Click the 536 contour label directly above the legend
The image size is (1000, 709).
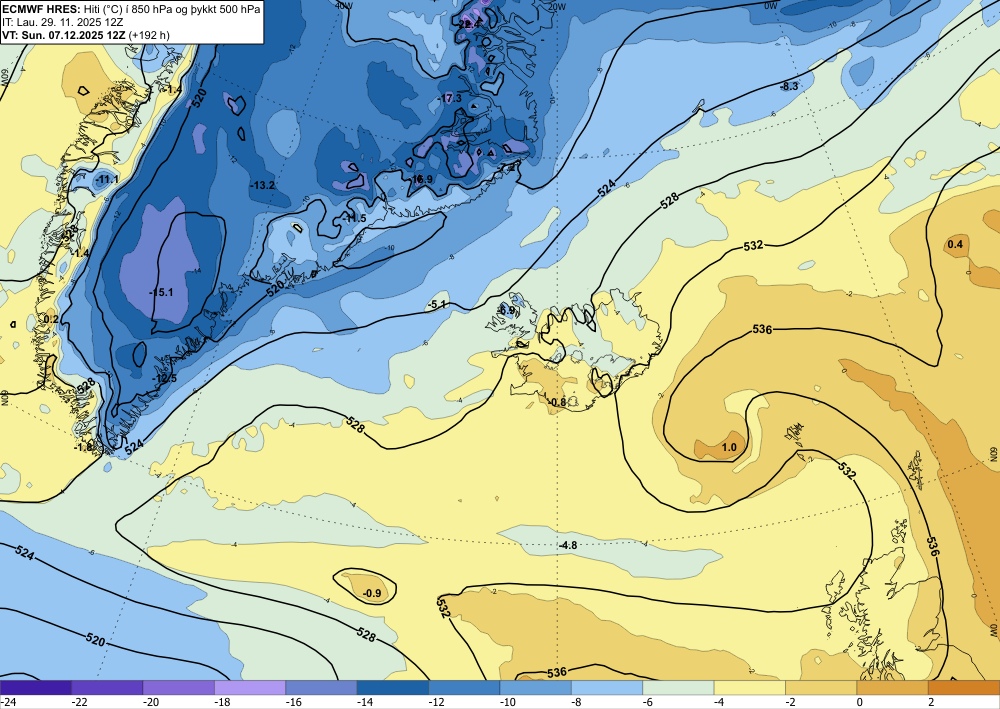click(x=556, y=672)
